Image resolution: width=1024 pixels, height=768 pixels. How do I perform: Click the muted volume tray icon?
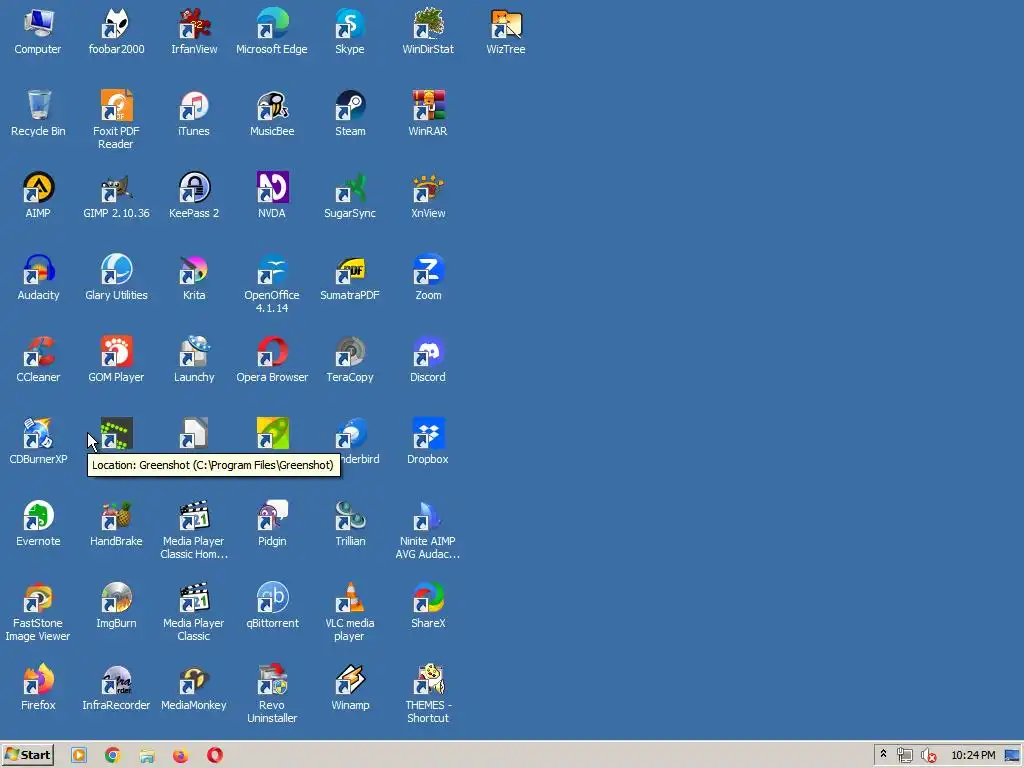[928, 756]
